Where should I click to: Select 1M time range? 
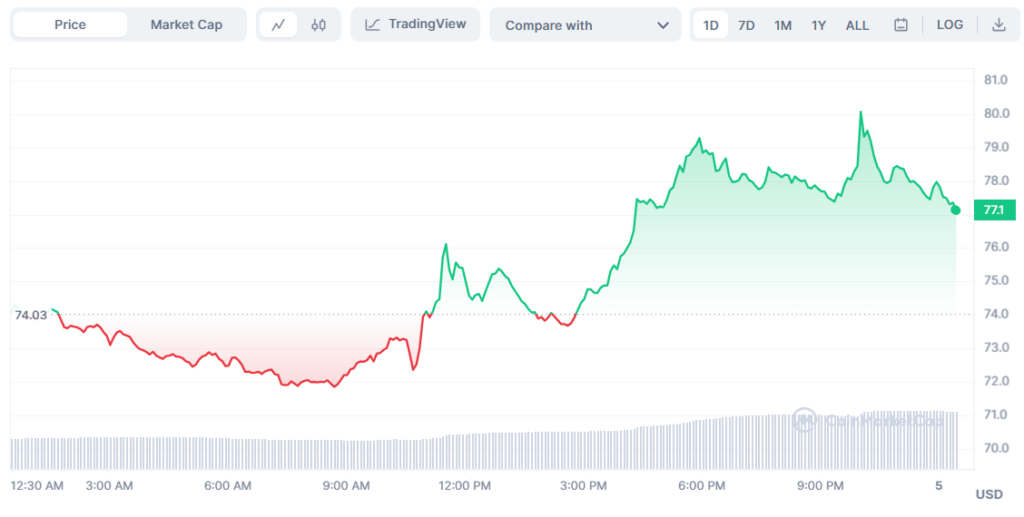[783, 25]
